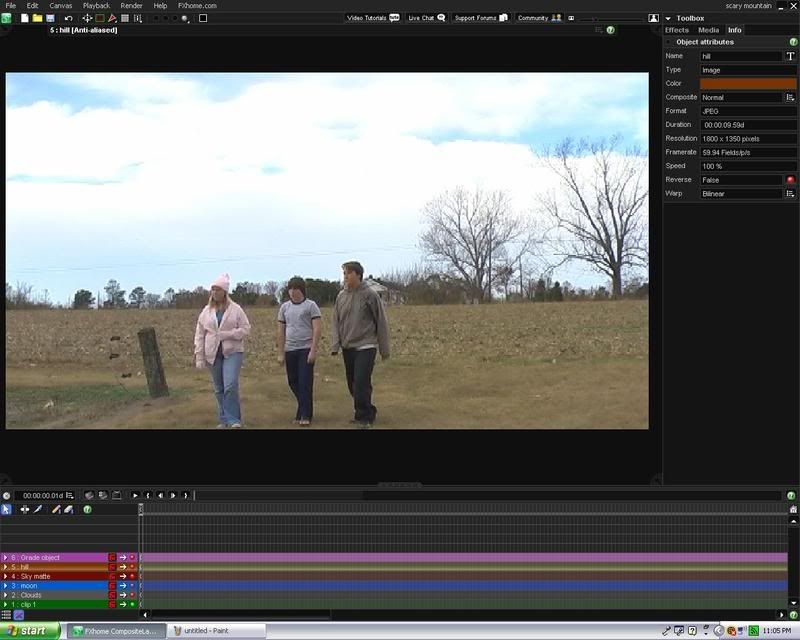Open the Canvas menu
The image size is (800, 640).
click(x=61, y=6)
